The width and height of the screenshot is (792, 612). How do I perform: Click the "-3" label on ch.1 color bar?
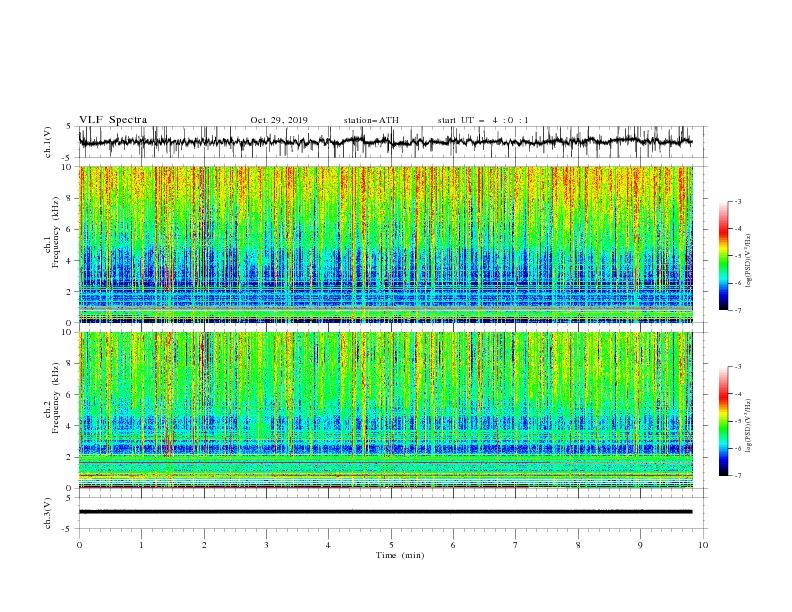(737, 201)
